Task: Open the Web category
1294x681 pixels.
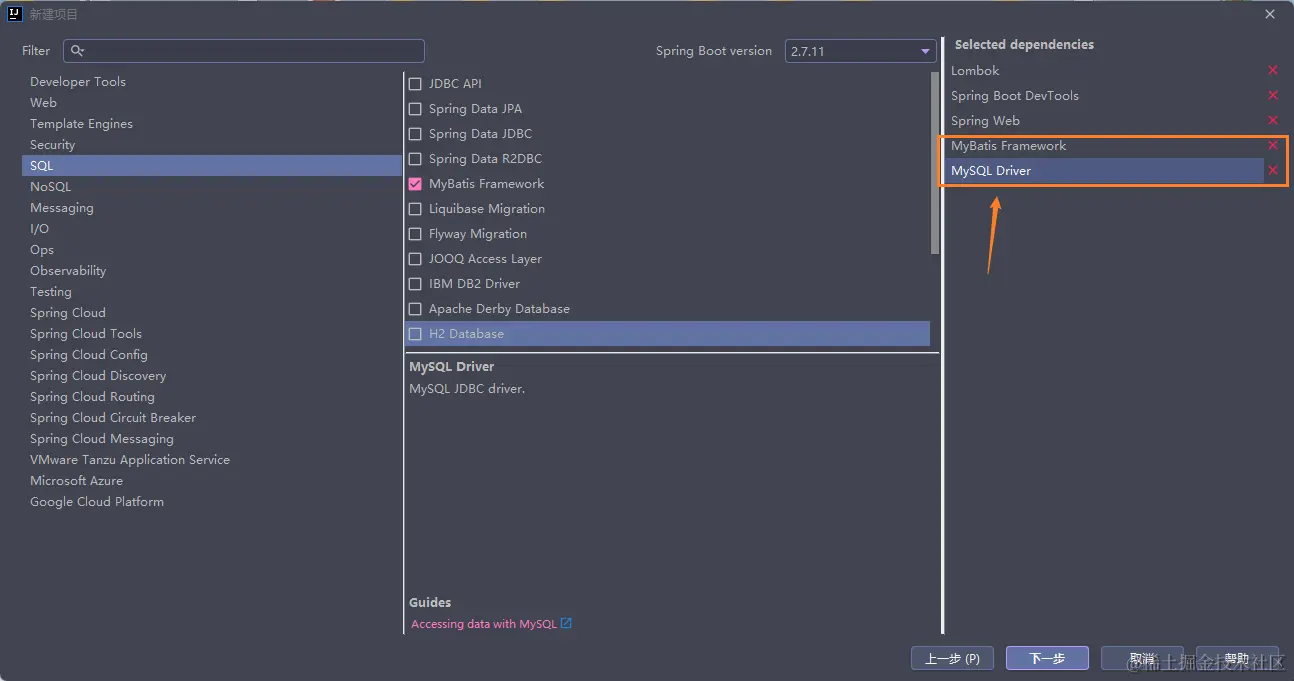Action: pyautogui.click(x=43, y=103)
